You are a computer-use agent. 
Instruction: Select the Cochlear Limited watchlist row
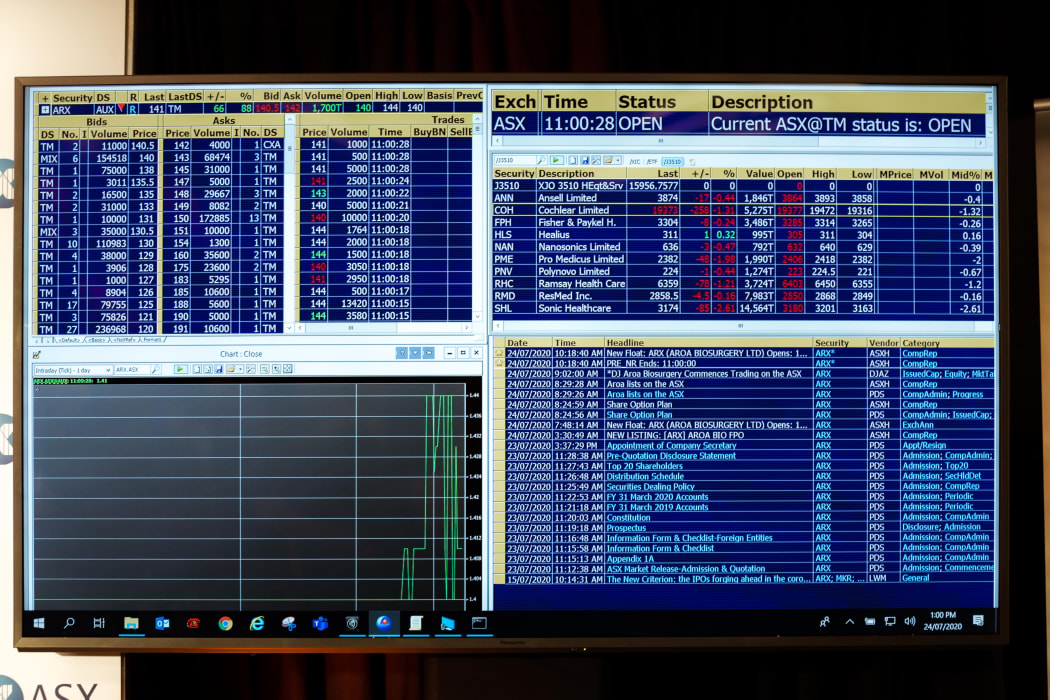(x=743, y=210)
